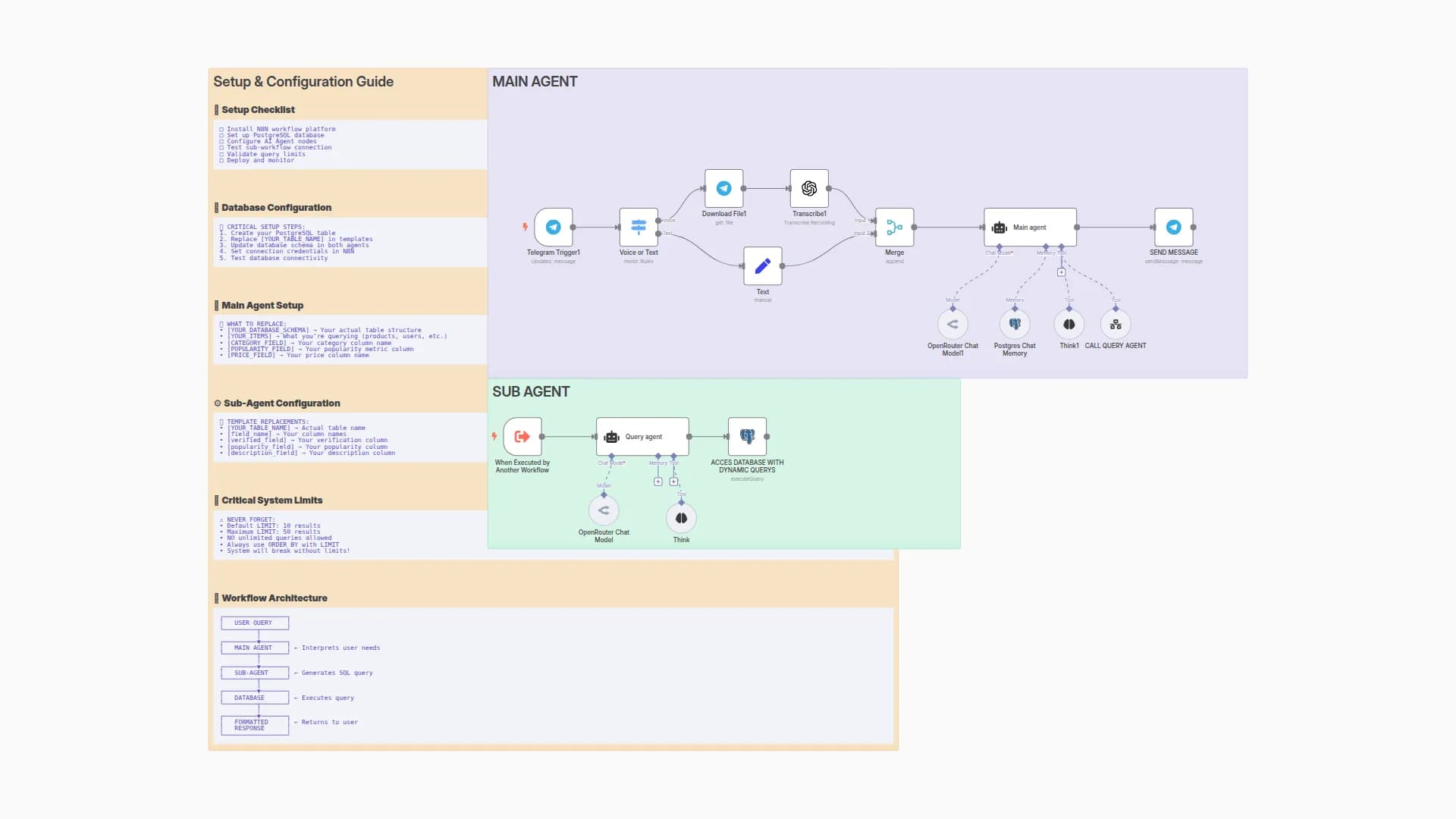Click the MAIN AGENT diagram box
Viewport: 1456px width, 819px height.
click(x=255, y=648)
